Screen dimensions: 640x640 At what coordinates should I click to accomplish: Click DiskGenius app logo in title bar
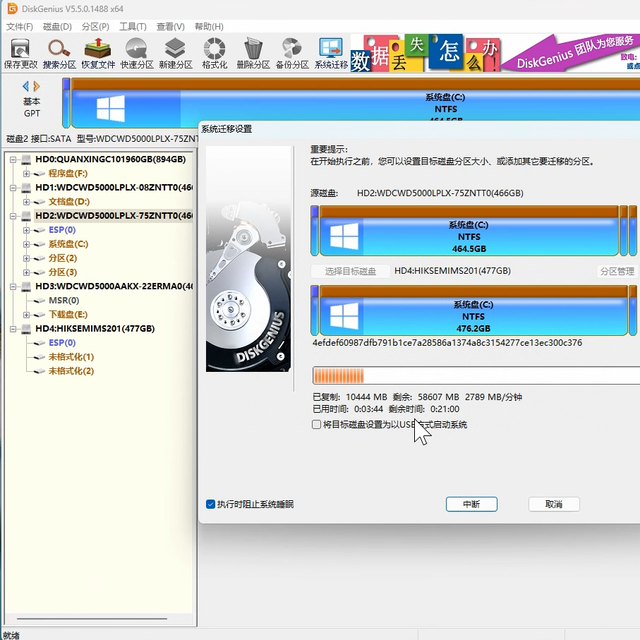12,8
